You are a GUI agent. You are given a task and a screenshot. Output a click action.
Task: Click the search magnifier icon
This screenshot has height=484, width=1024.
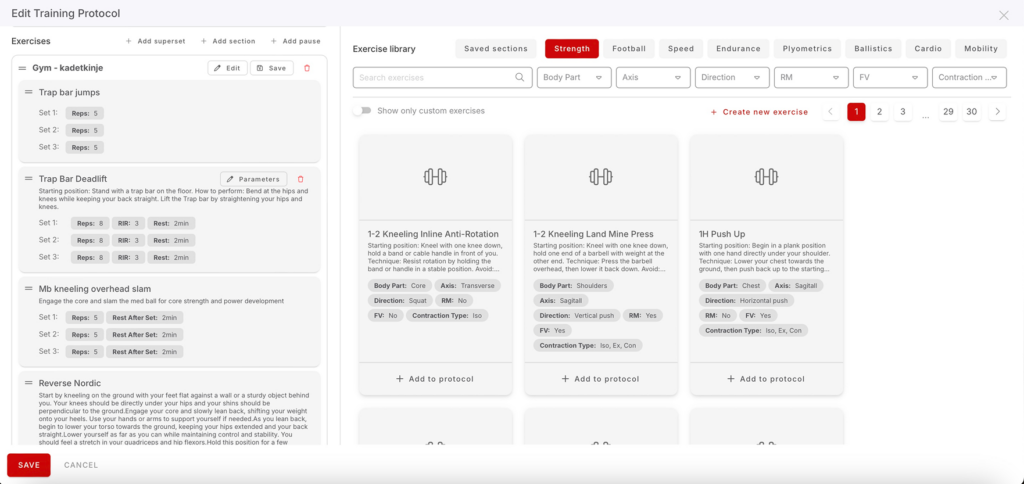(520, 77)
